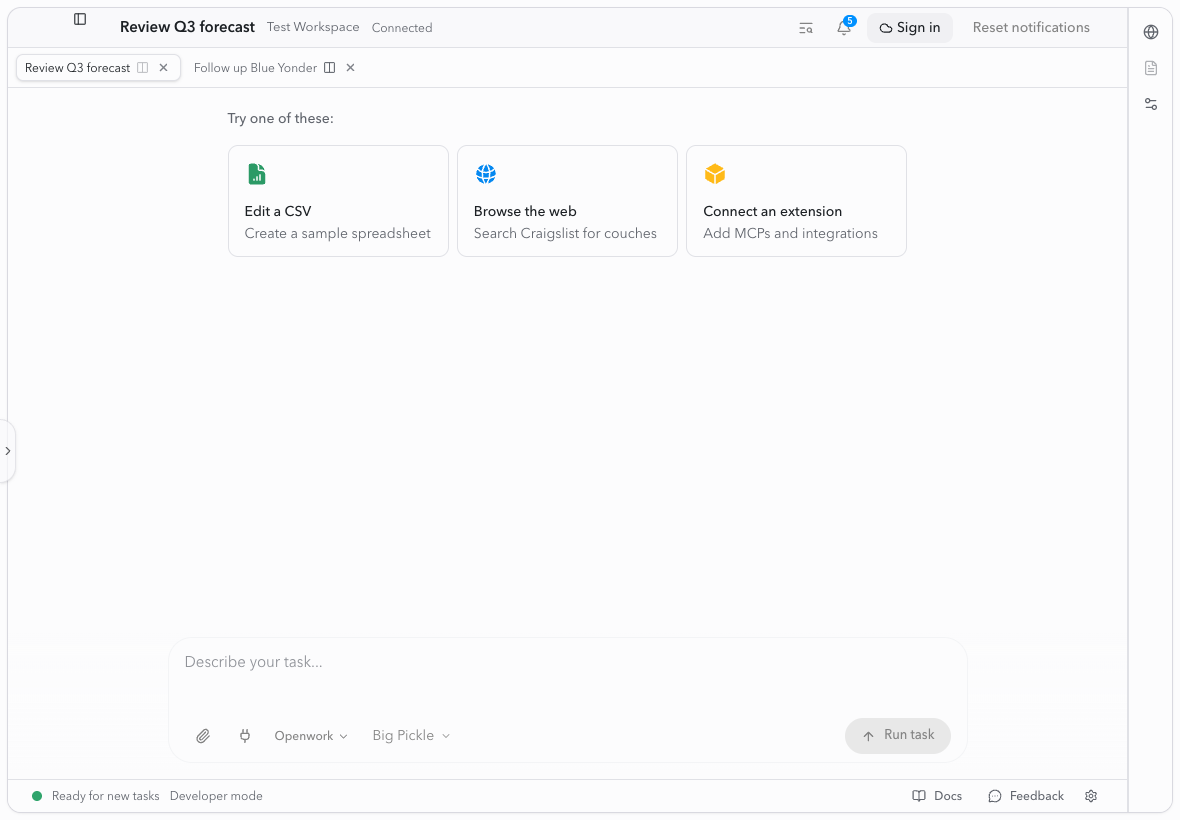The image size is (1180, 820).
Task: Click the Sign in button
Action: click(909, 28)
